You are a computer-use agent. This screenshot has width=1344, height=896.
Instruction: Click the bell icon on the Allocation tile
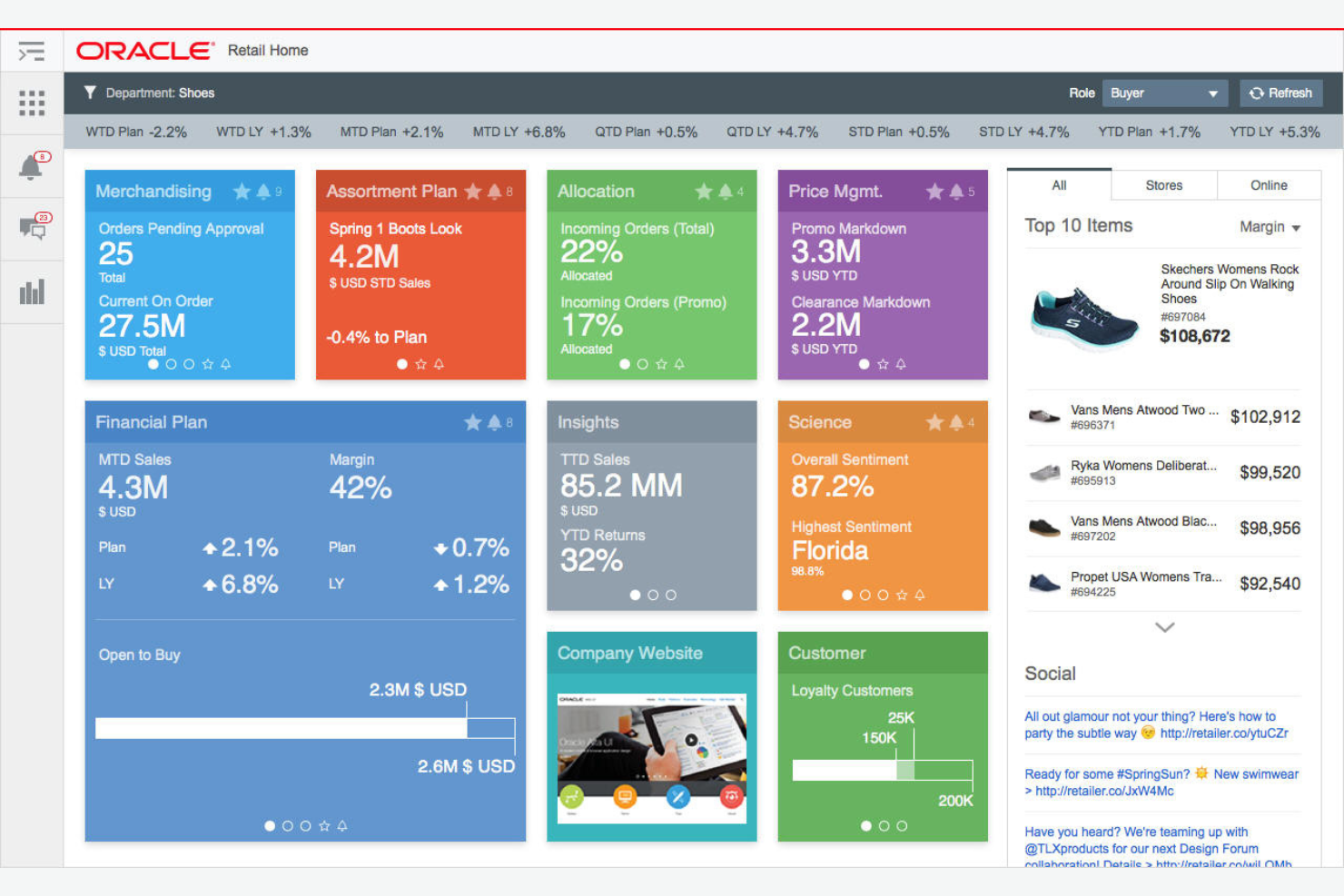pos(724,192)
